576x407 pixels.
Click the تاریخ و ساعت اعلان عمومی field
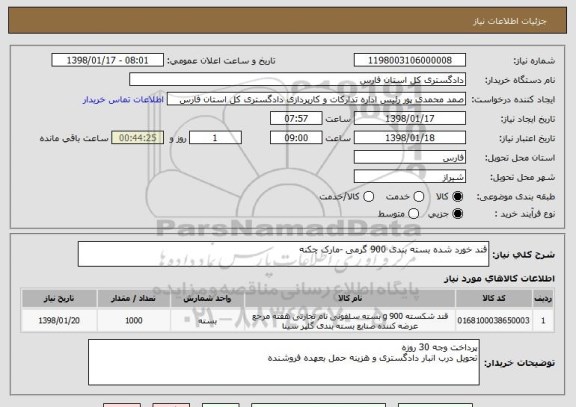[108, 60]
